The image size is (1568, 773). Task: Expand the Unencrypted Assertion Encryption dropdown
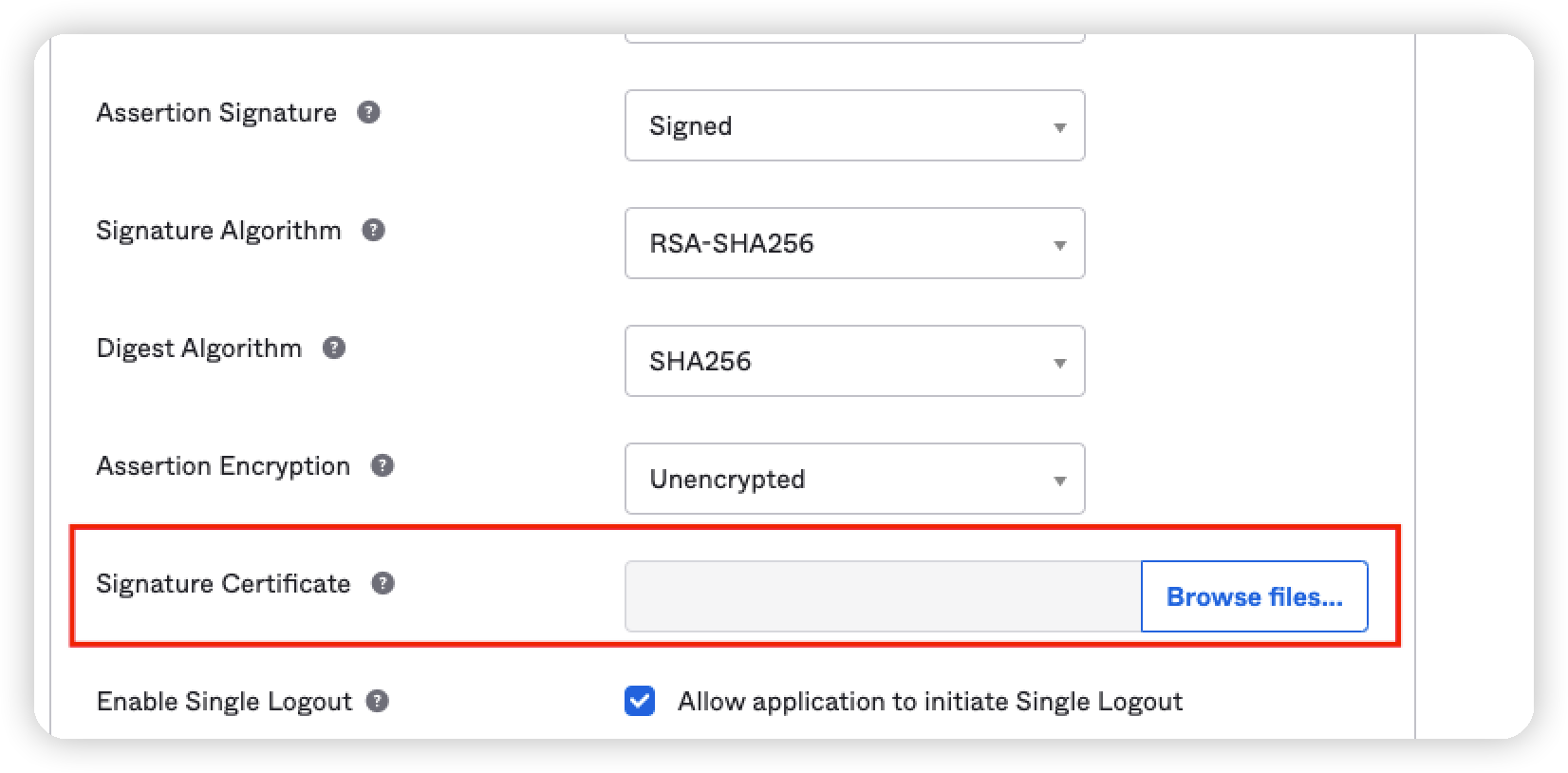tap(854, 480)
